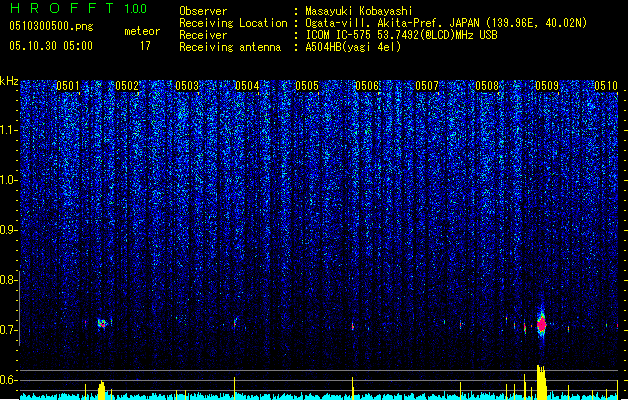Click the tall yellow power peak near 0509
Screen dimensions: 629x400
click(542, 382)
